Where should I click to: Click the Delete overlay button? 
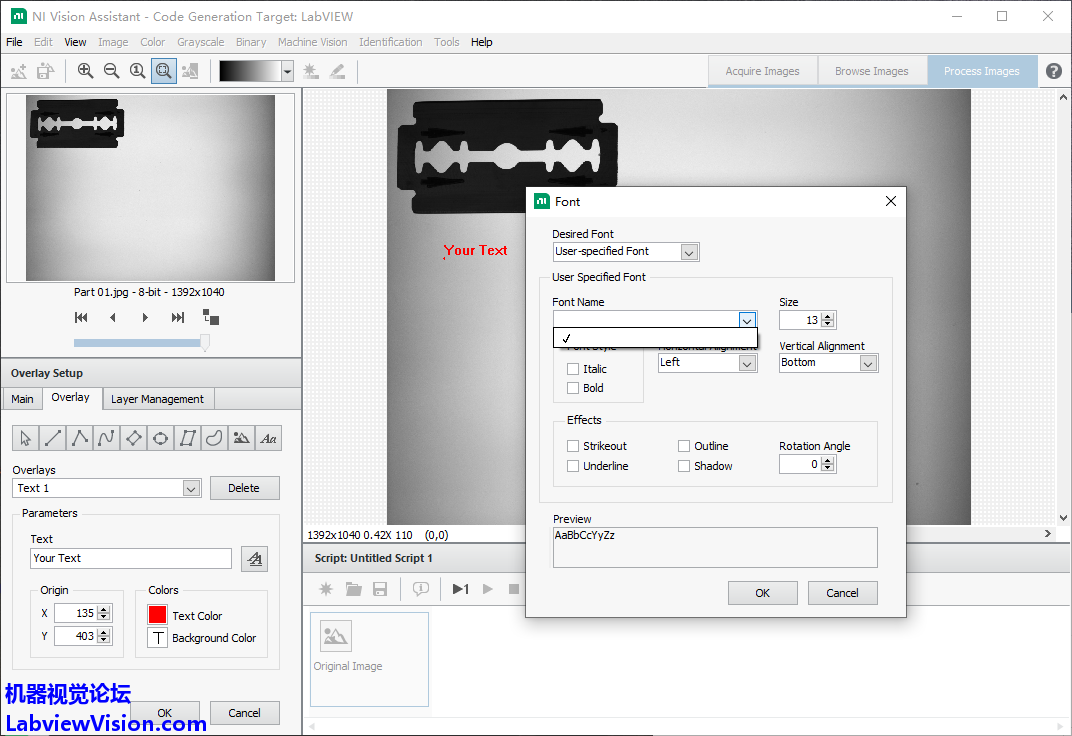pos(244,488)
